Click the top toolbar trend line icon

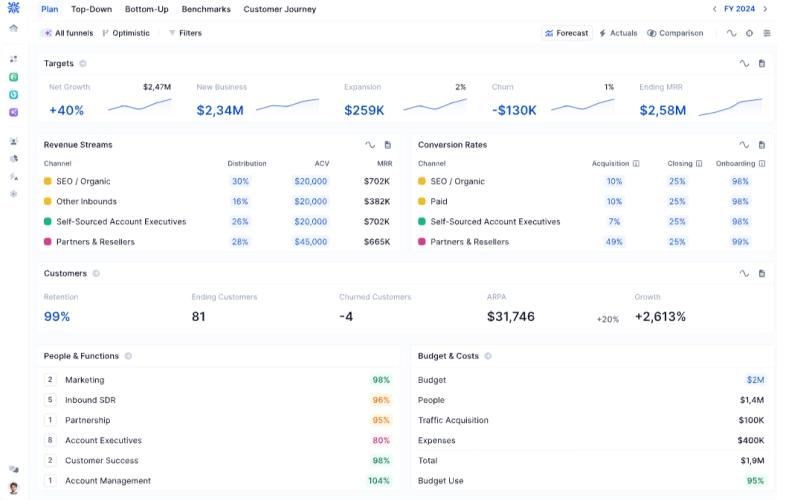pyautogui.click(x=731, y=33)
